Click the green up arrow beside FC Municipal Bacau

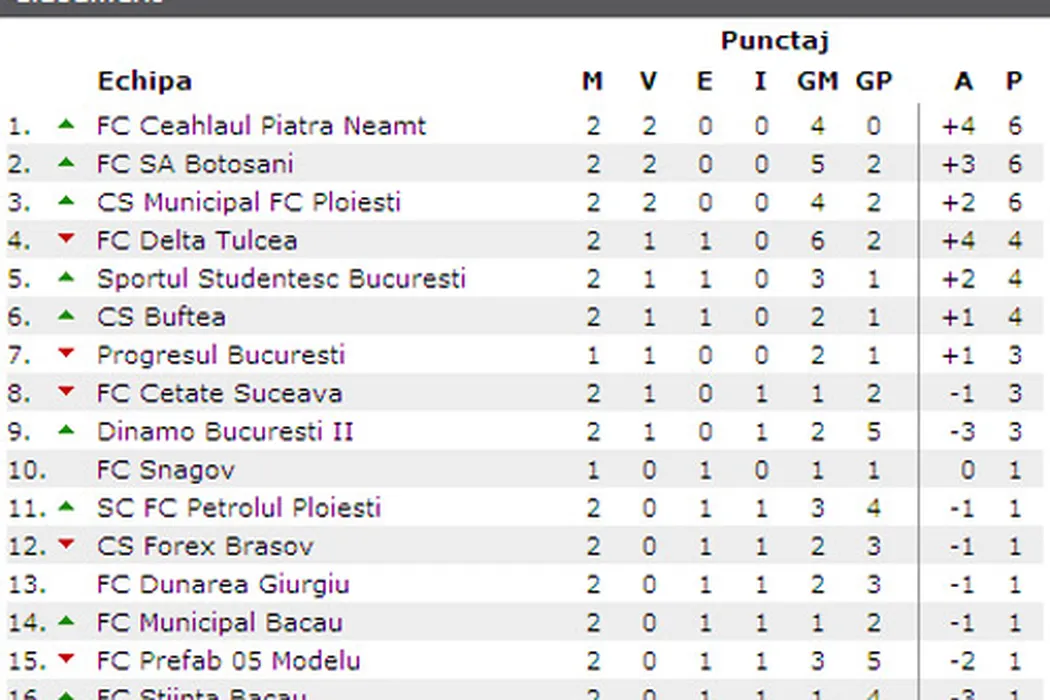tap(66, 621)
